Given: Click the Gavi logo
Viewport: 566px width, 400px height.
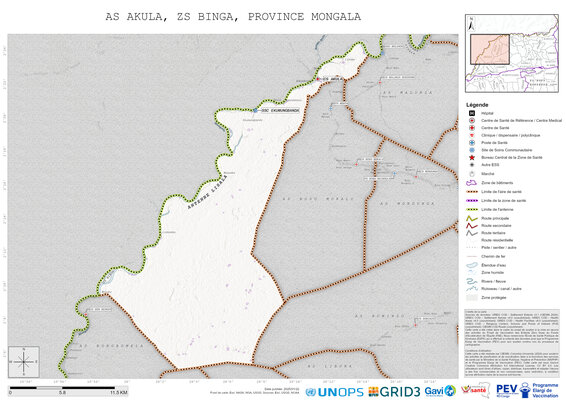Looking at the screenshot, I should pyautogui.click(x=440, y=391).
